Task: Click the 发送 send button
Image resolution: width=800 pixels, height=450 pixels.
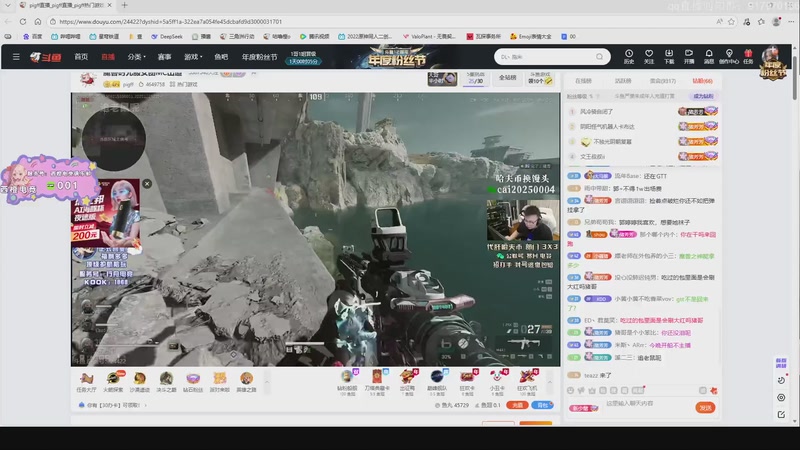Action: click(706, 407)
